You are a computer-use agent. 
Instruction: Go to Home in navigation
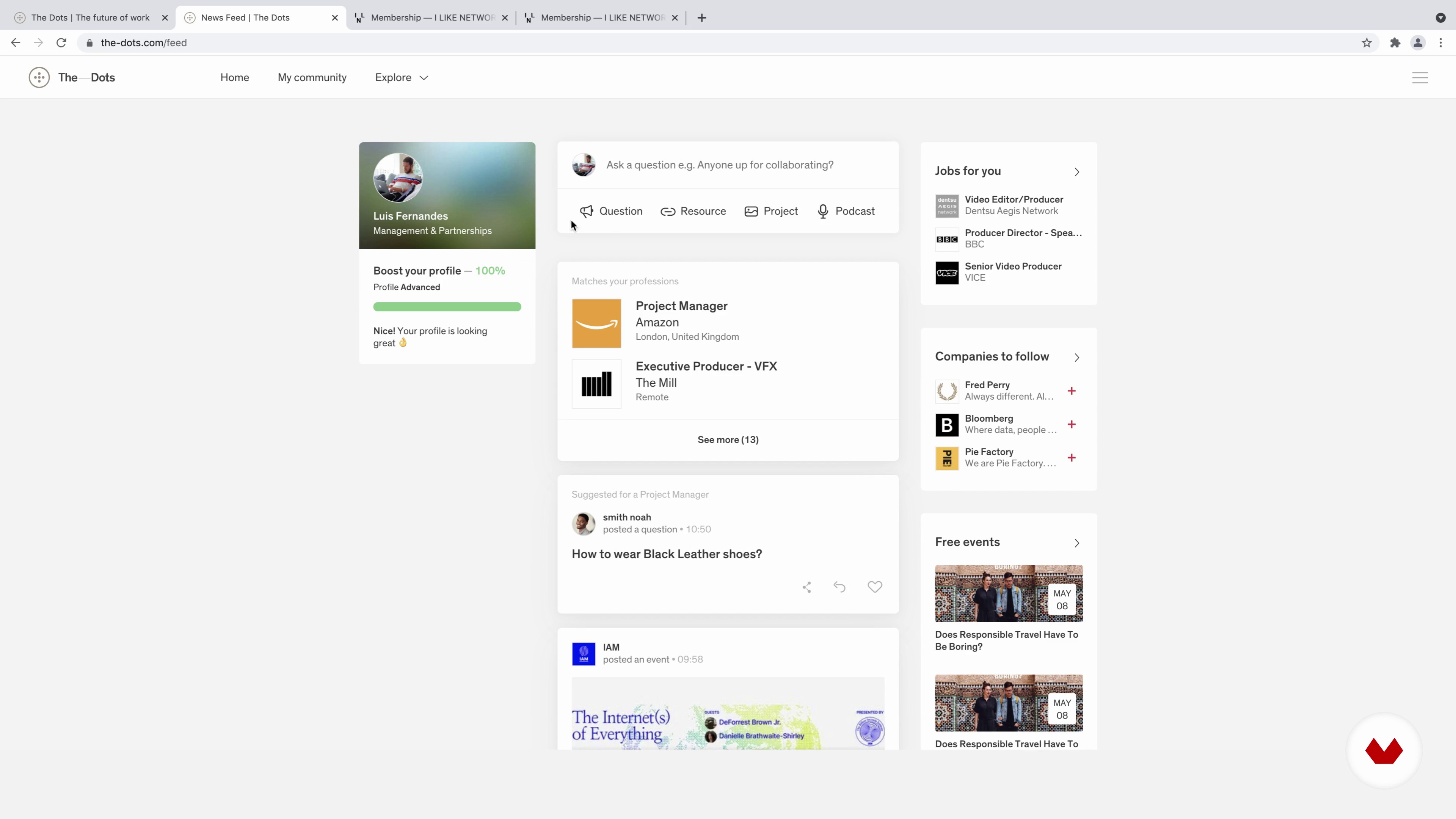click(x=235, y=77)
